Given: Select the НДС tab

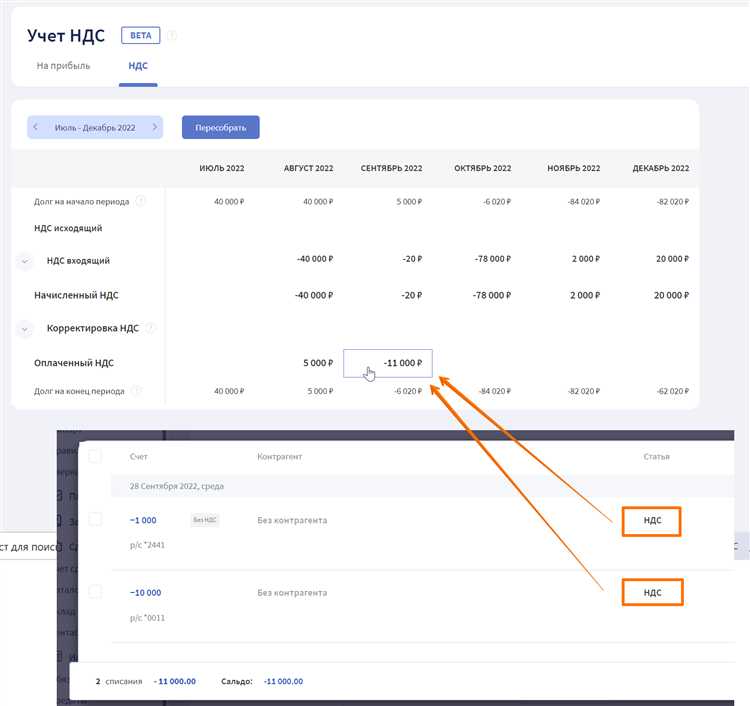Looking at the screenshot, I should (137, 66).
